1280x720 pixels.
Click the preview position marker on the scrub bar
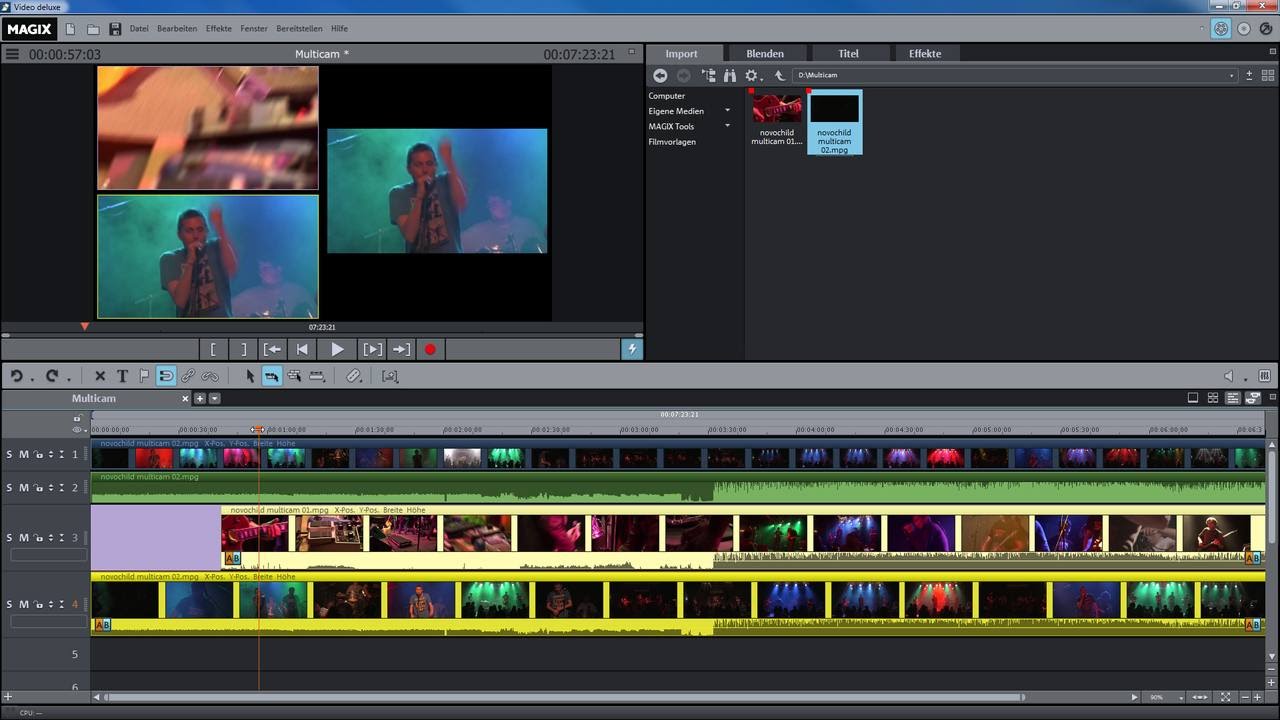click(x=85, y=327)
